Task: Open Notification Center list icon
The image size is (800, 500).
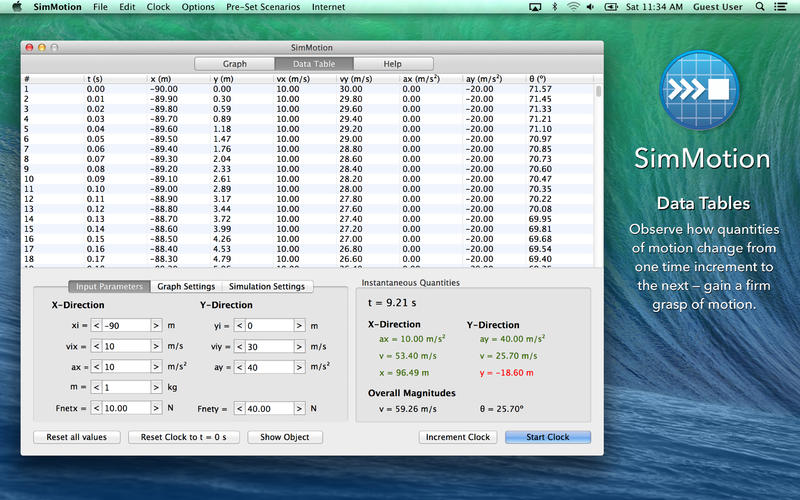Action: click(780, 7)
